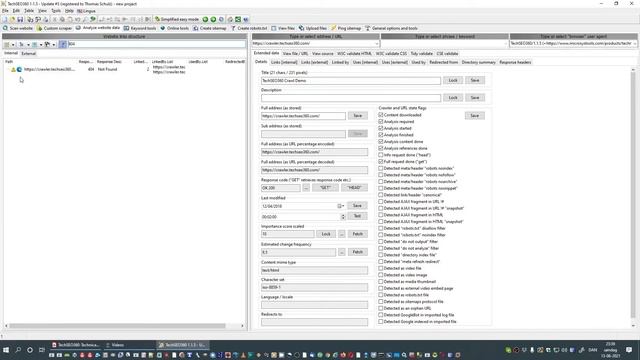Screen dimensions: 640x360
Task: Click the "GET" response code button
Action: [325, 188]
